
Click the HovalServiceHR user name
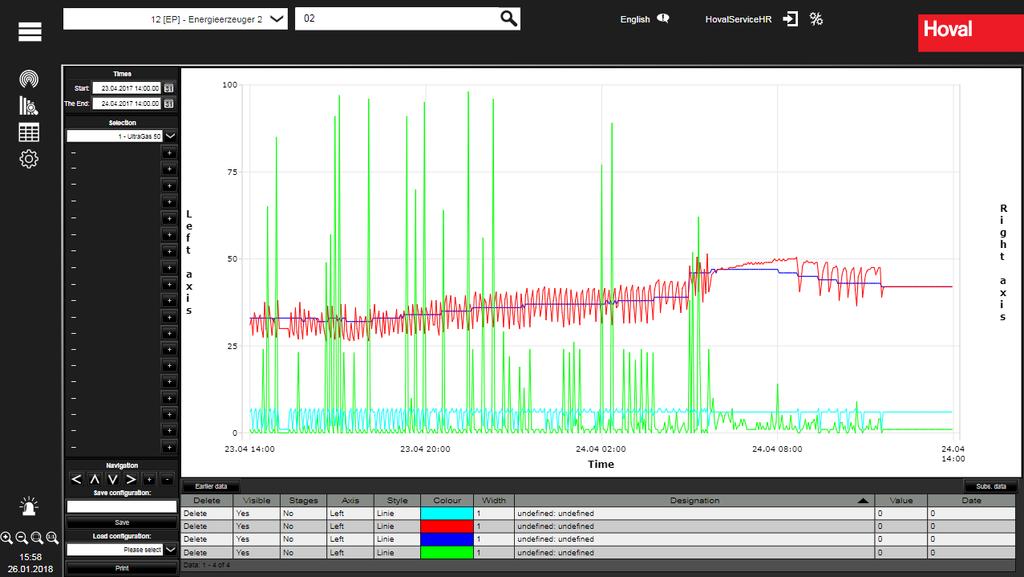click(738, 19)
